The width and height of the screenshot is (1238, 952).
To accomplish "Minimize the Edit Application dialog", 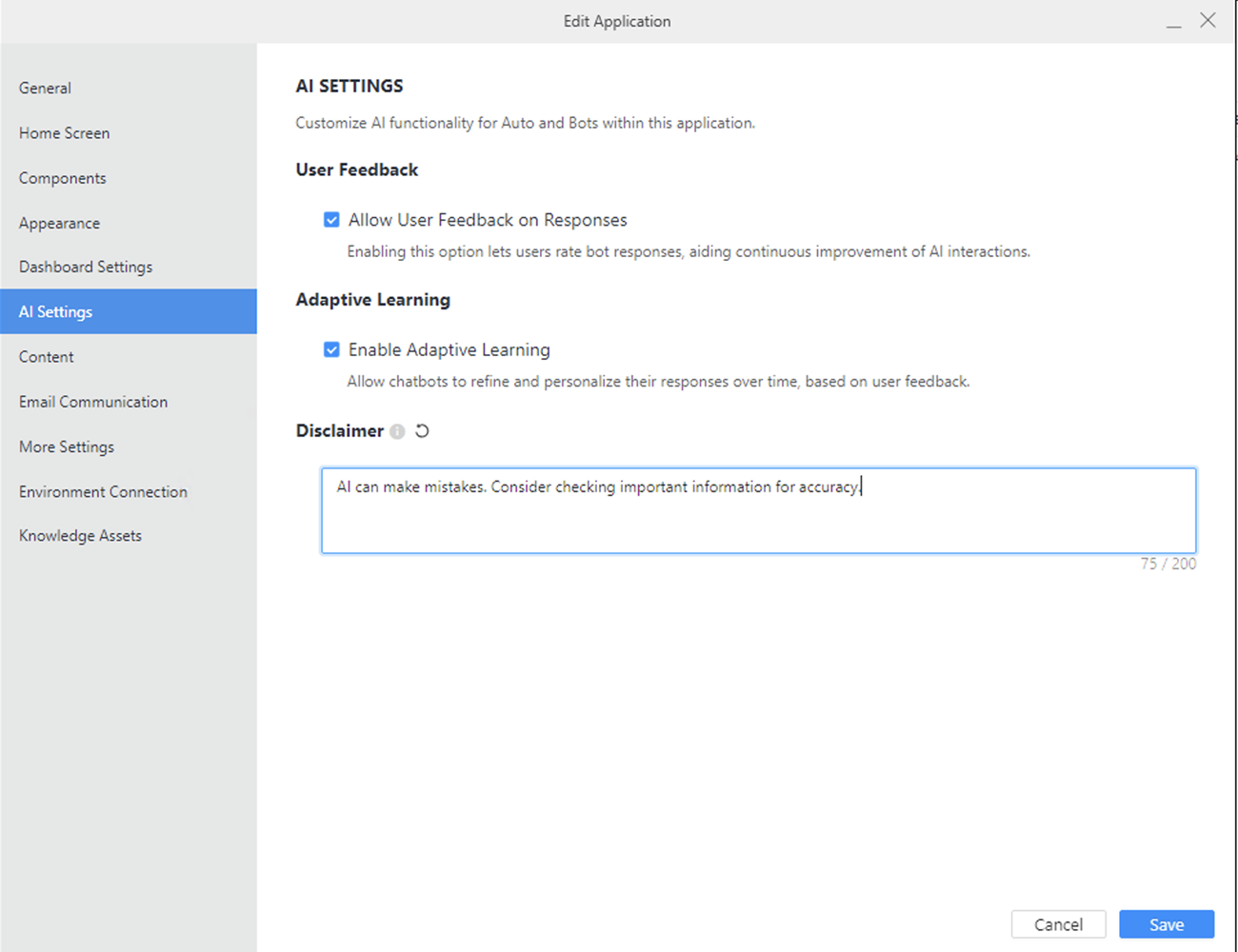I will [x=1173, y=22].
